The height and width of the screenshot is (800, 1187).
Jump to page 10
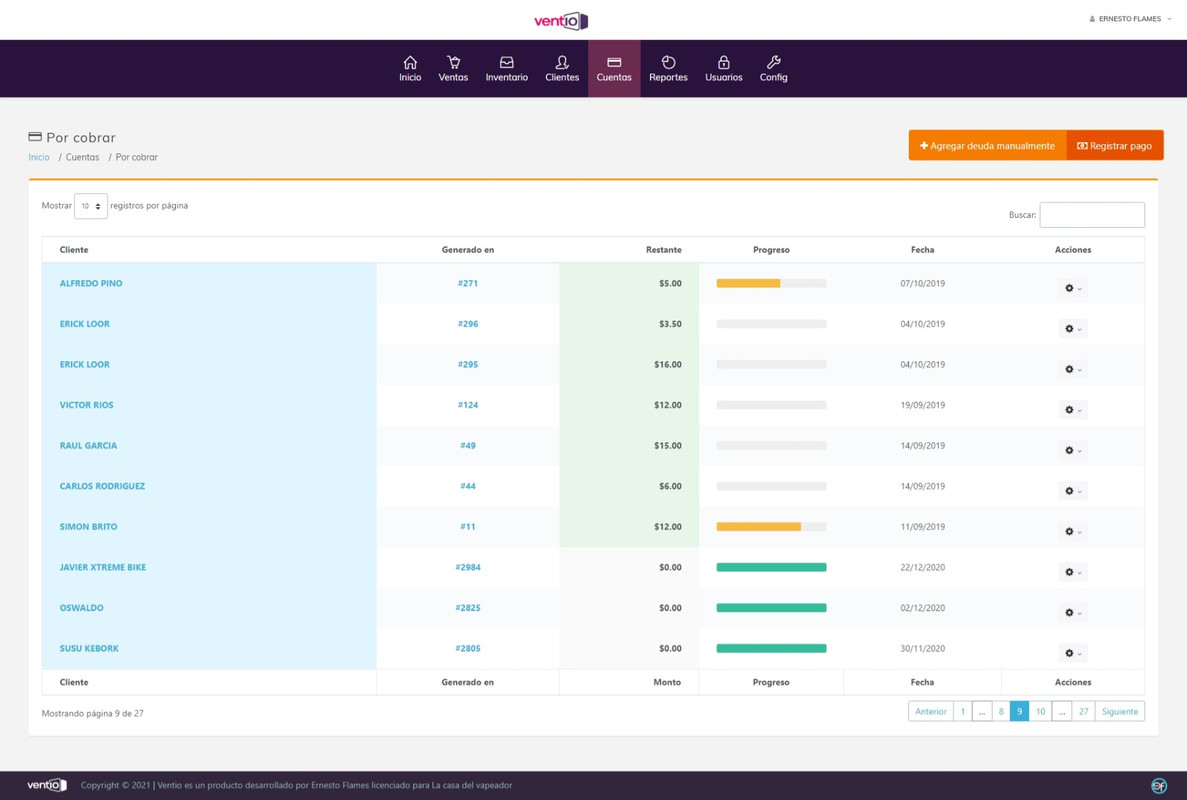point(1040,711)
